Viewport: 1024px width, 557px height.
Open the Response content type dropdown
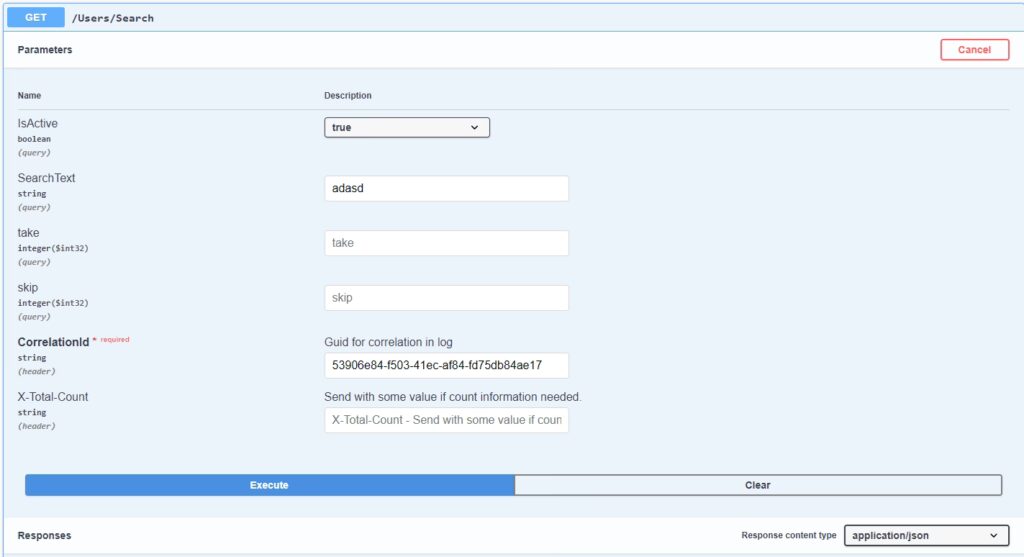click(x=923, y=536)
